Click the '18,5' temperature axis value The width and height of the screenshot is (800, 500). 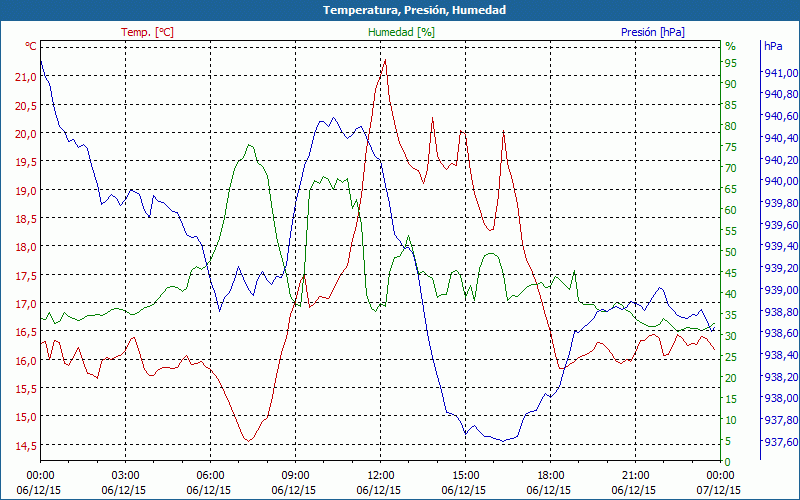pyautogui.click(x=27, y=219)
